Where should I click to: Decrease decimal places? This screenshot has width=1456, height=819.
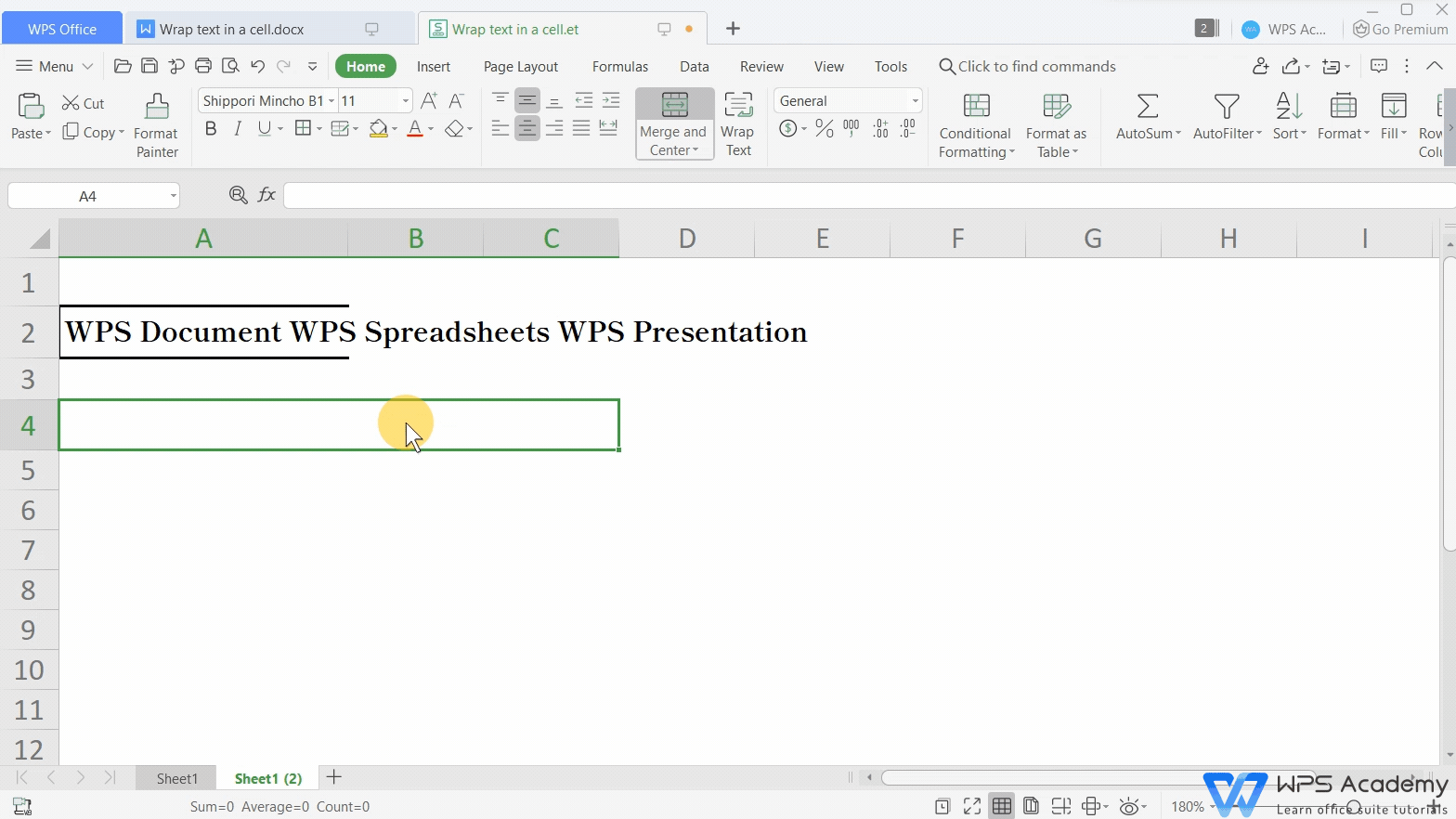908,128
